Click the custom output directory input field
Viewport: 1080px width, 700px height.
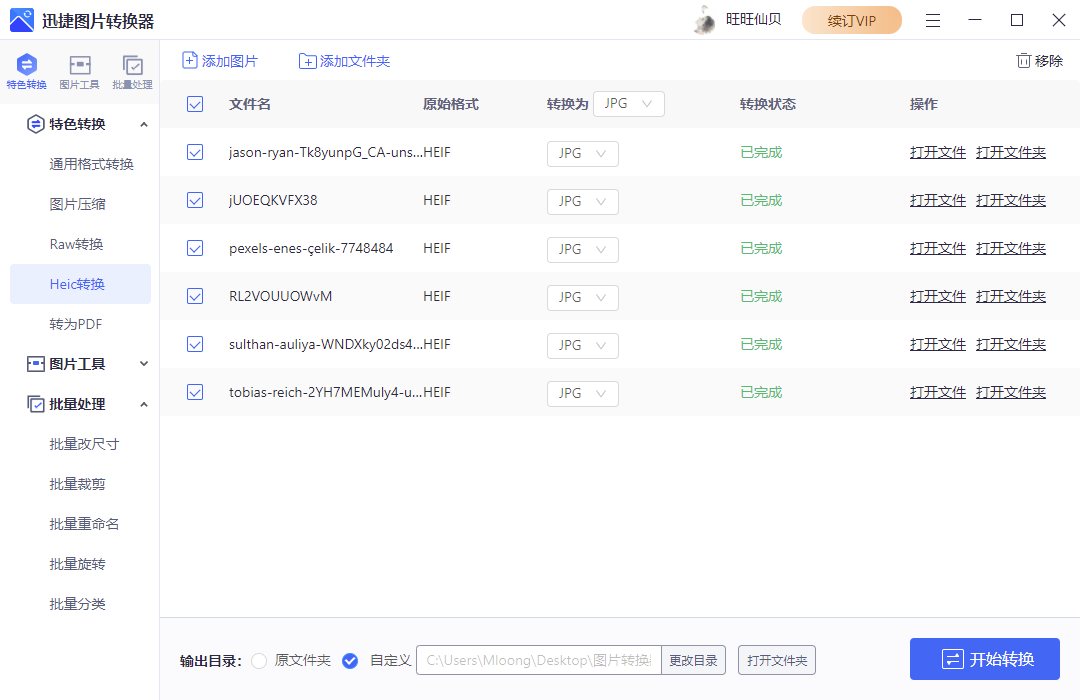(540, 660)
